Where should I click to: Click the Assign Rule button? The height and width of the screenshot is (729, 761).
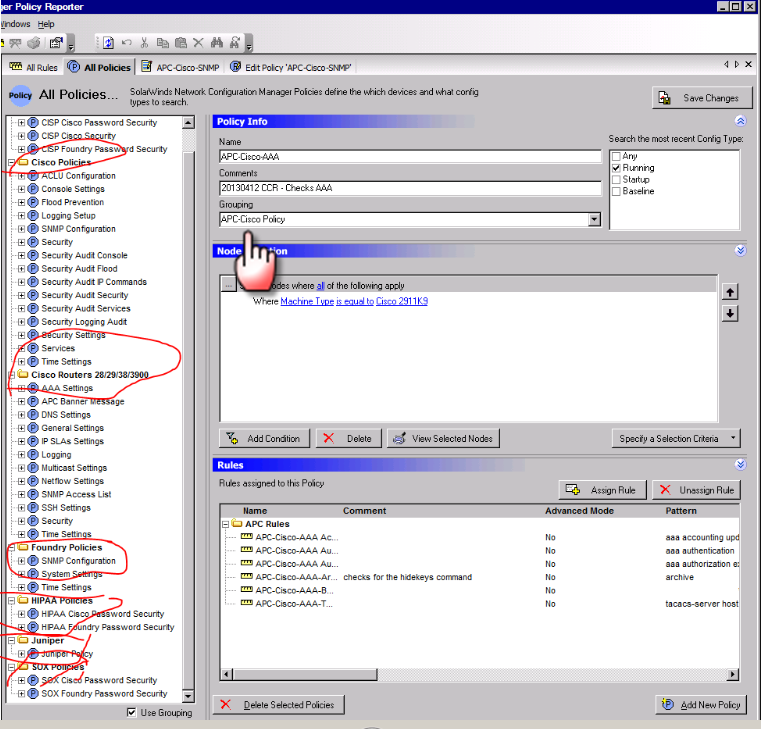point(603,490)
